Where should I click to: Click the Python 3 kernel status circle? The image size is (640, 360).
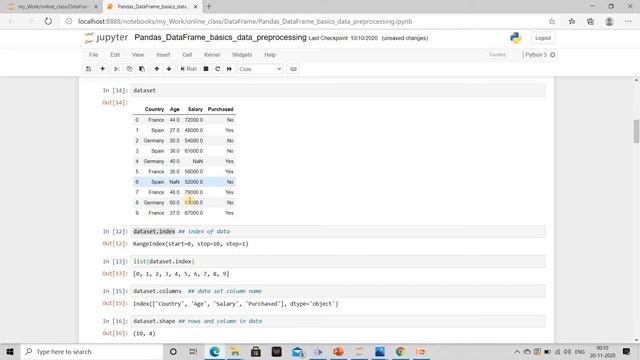point(553,55)
